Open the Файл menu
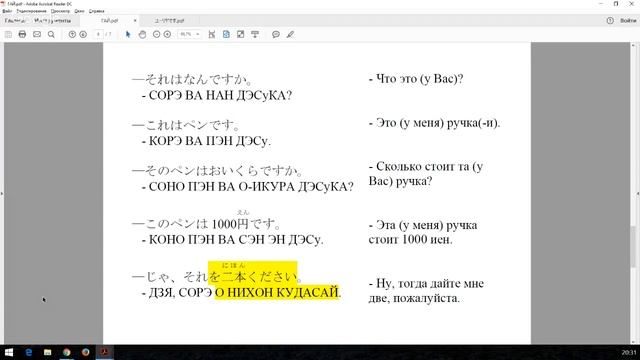The image size is (640, 360). pos(7,11)
